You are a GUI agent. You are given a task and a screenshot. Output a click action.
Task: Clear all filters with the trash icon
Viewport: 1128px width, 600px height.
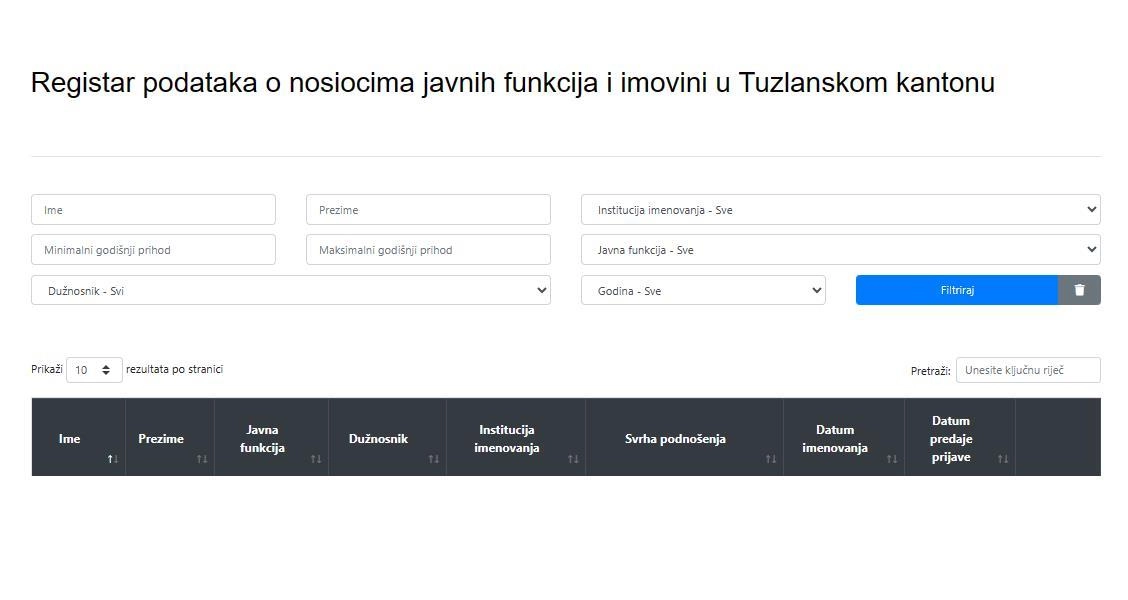[1079, 290]
